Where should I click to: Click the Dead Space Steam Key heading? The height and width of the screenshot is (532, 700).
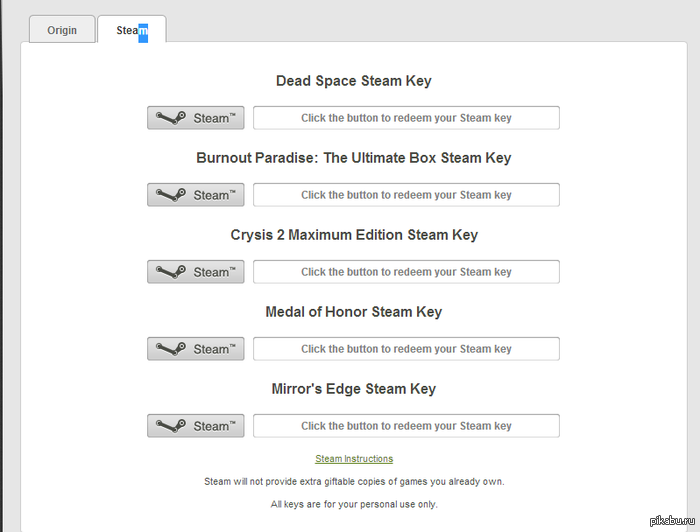pyautogui.click(x=354, y=81)
